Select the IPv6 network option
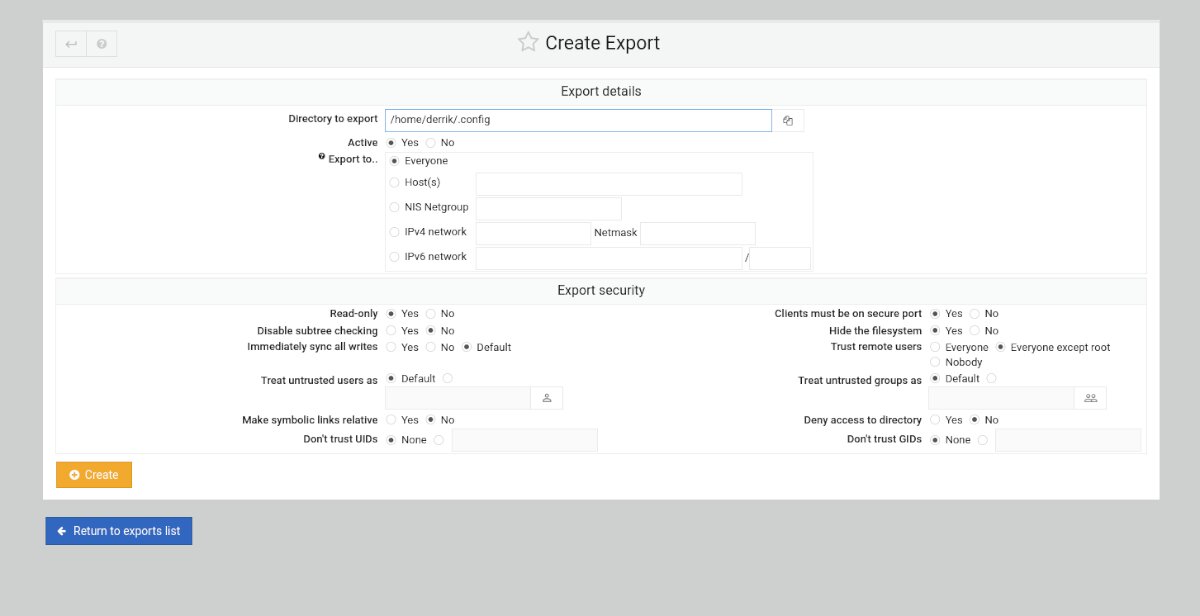The width and height of the screenshot is (1200, 616). pos(394,257)
